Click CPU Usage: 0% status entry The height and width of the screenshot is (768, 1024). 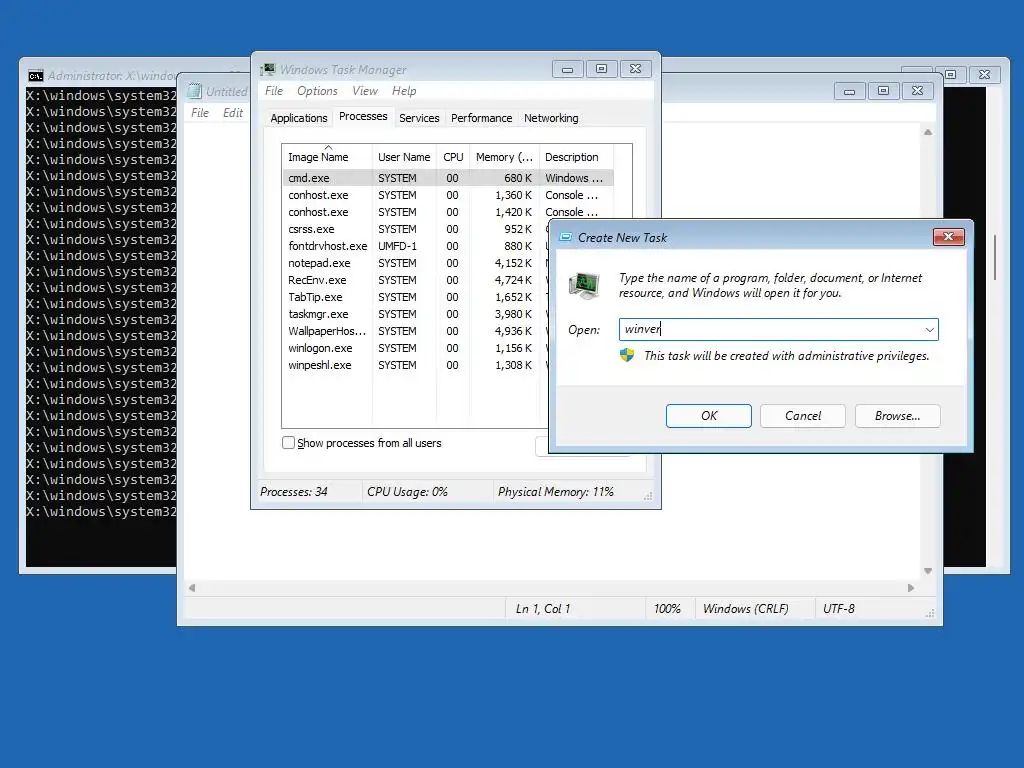click(x=408, y=492)
